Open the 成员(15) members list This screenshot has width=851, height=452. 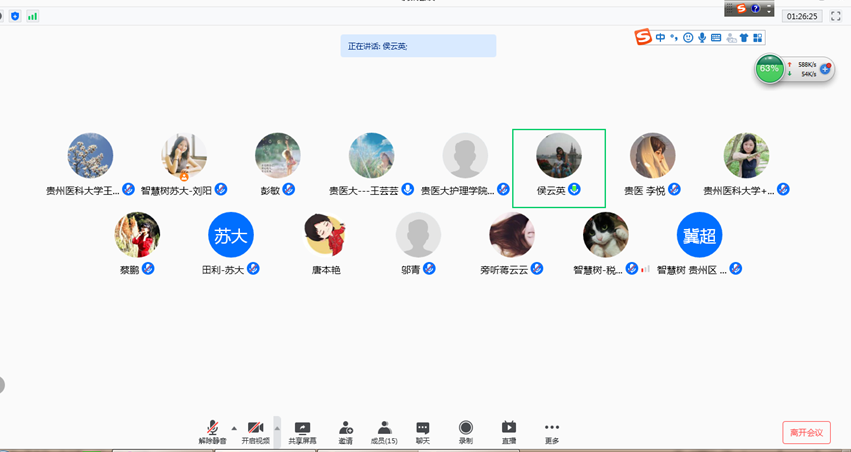[384, 432]
